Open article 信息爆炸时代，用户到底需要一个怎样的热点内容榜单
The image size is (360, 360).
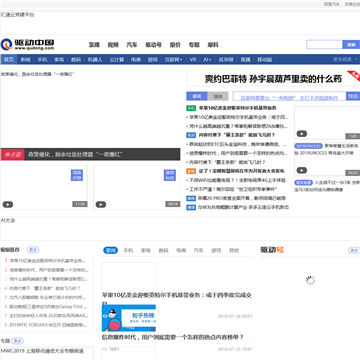(173, 337)
